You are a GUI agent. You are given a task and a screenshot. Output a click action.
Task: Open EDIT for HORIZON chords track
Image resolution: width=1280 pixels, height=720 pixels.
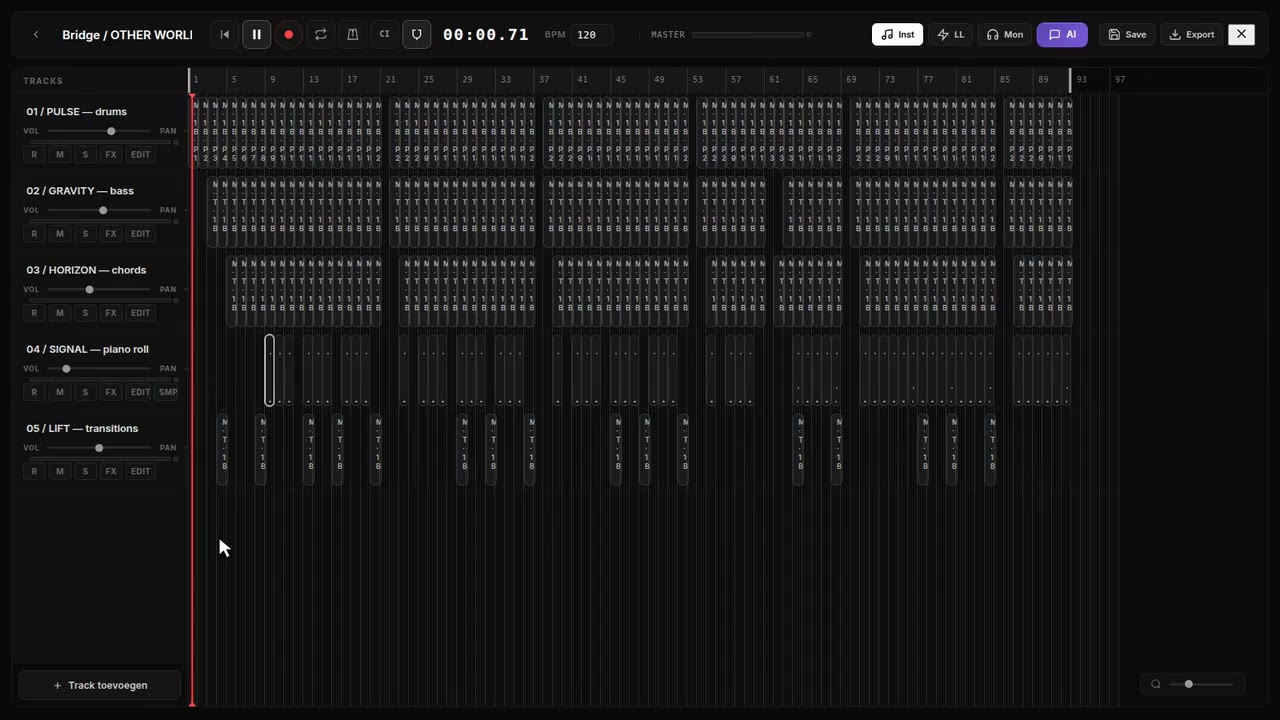pyautogui.click(x=140, y=313)
